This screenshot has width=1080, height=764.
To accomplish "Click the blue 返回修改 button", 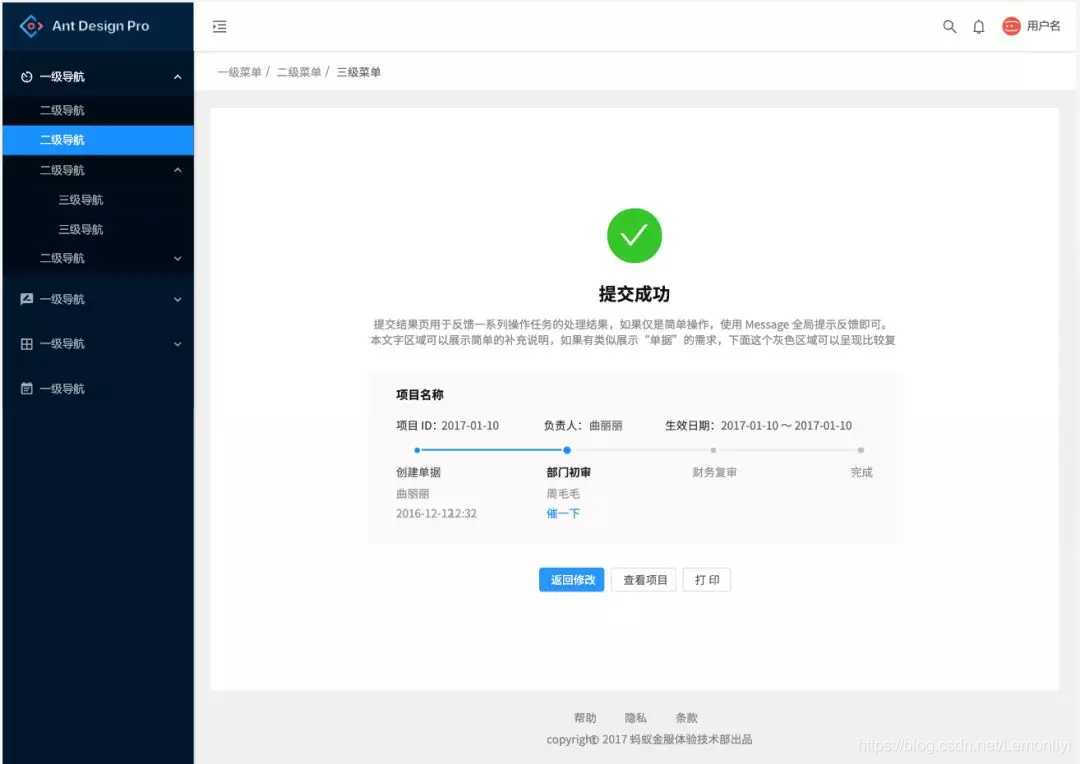I will pos(571,579).
